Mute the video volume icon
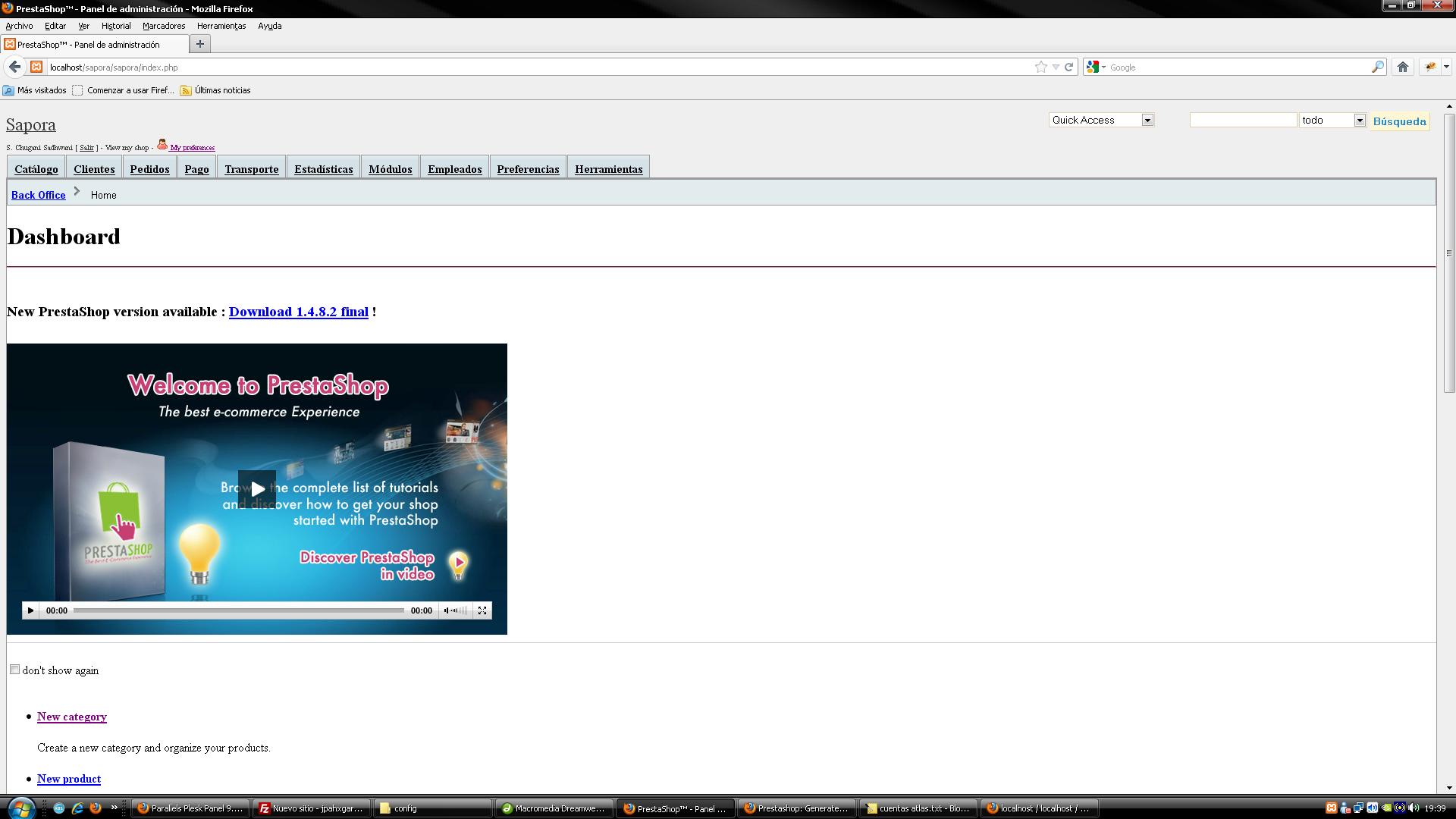Viewport: 1456px width, 819px height. [447, 610]
